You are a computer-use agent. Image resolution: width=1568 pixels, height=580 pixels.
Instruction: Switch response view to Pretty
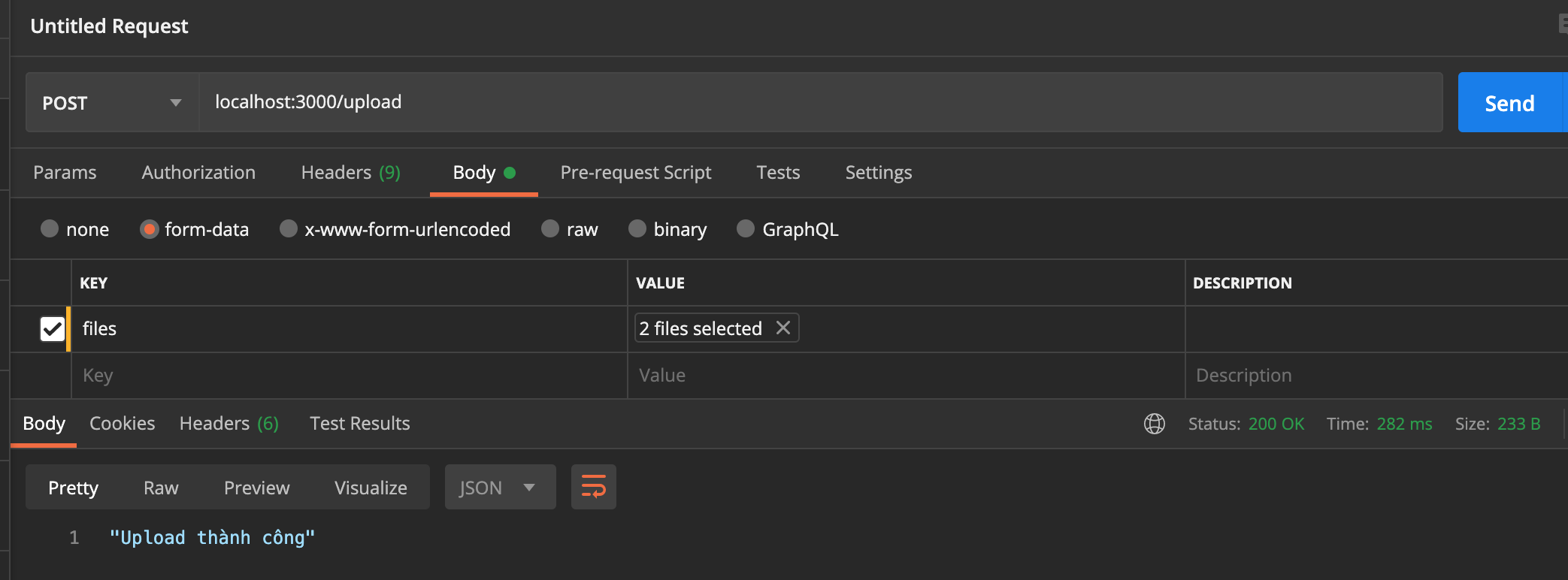pyautogui.click(x=73, y=488)
